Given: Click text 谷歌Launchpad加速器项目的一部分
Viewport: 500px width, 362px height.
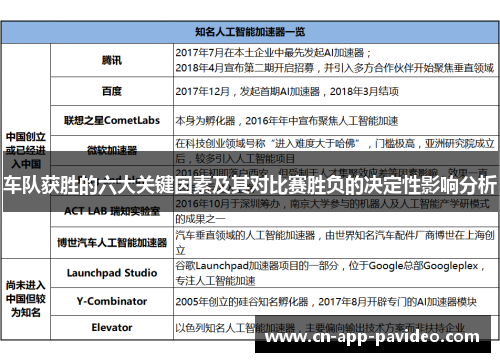Looking at the screenshot, I should point(257,266).
